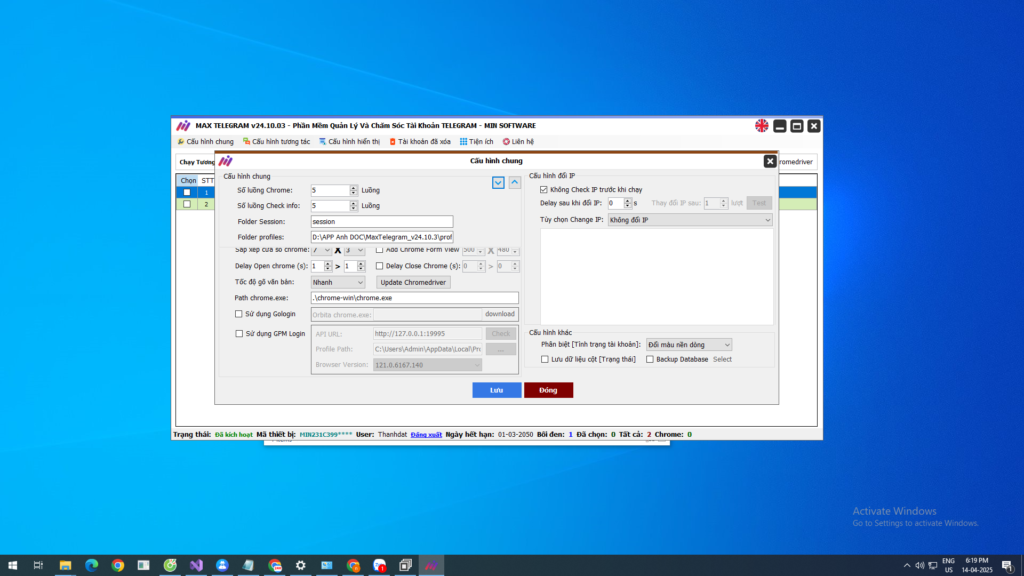This screenshot has height=576, width=1024.
Task: Open Microsoft Edge from the taskbar
Action: (91, 565)
